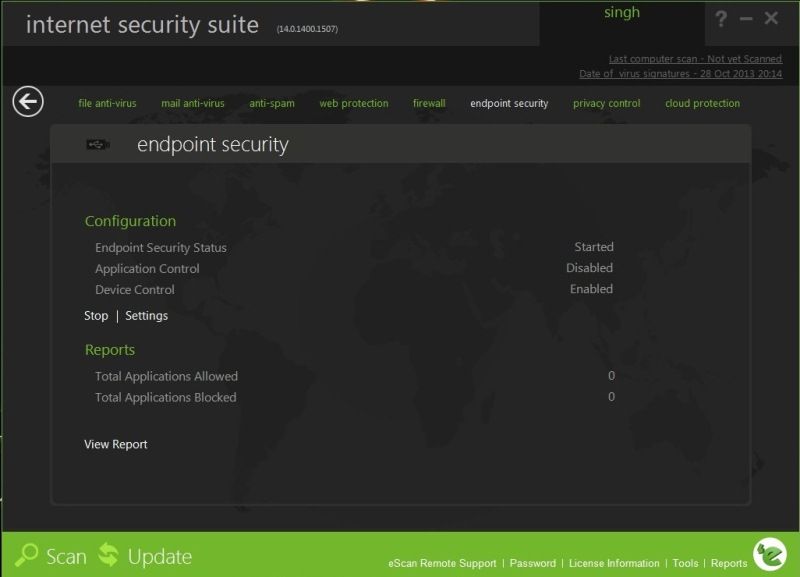Click the version number 14.0.1400.1507
Viewport: 800px width, 577px height.
click(x=307, y=29)
